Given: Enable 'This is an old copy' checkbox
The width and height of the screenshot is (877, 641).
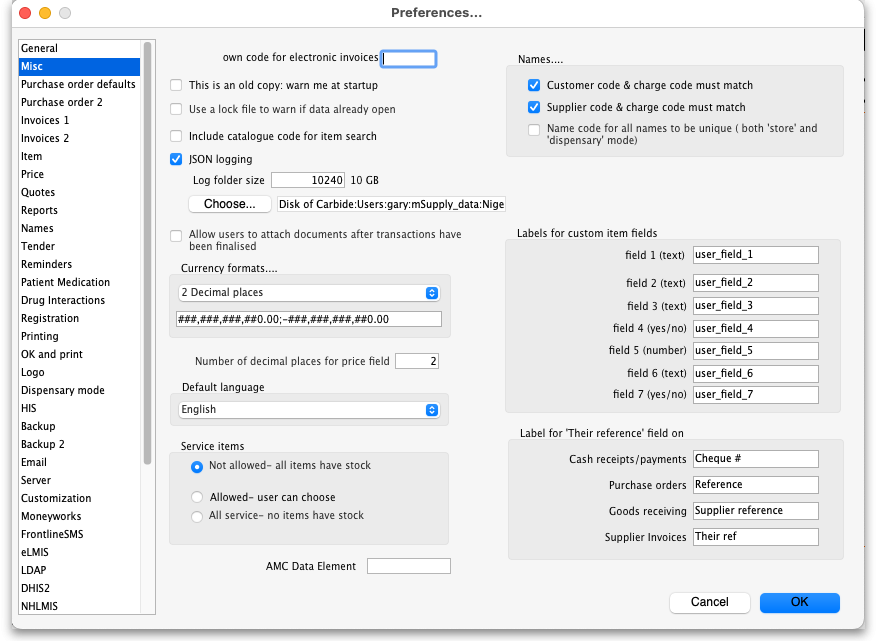Looking at the screenshot, I should [x=176, y=85].
